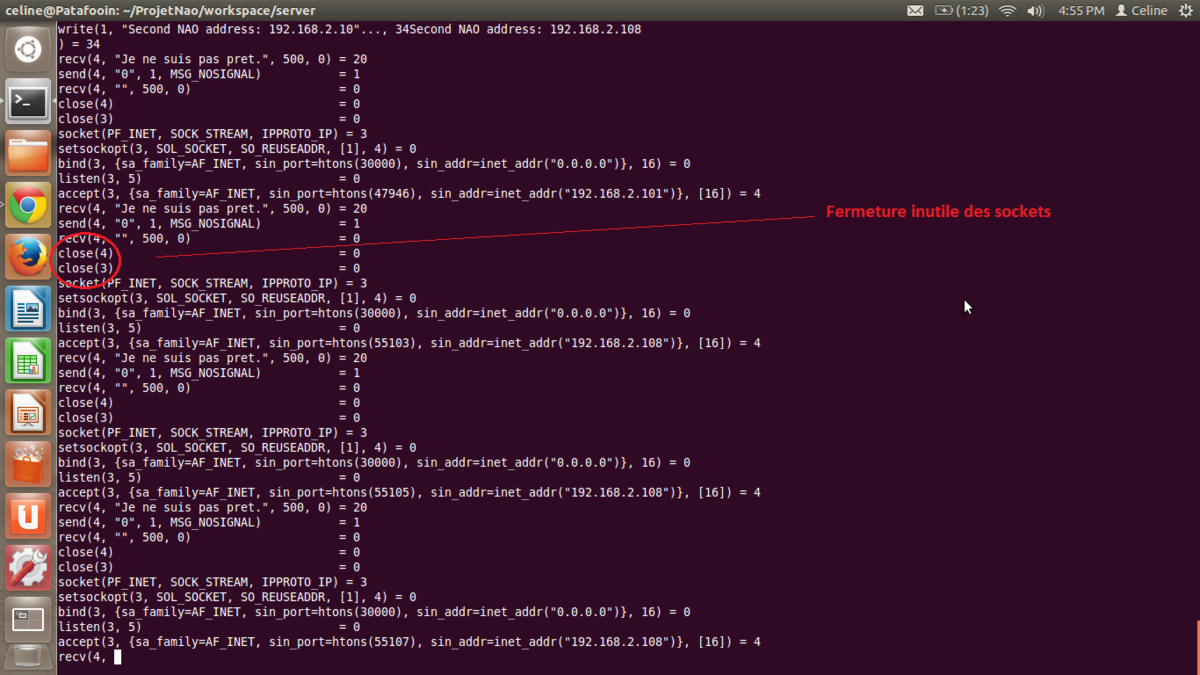This screenshot has height=675, width=1200.
Task: Open the messaging envelope indicator menu
Action: pos(915,11)
